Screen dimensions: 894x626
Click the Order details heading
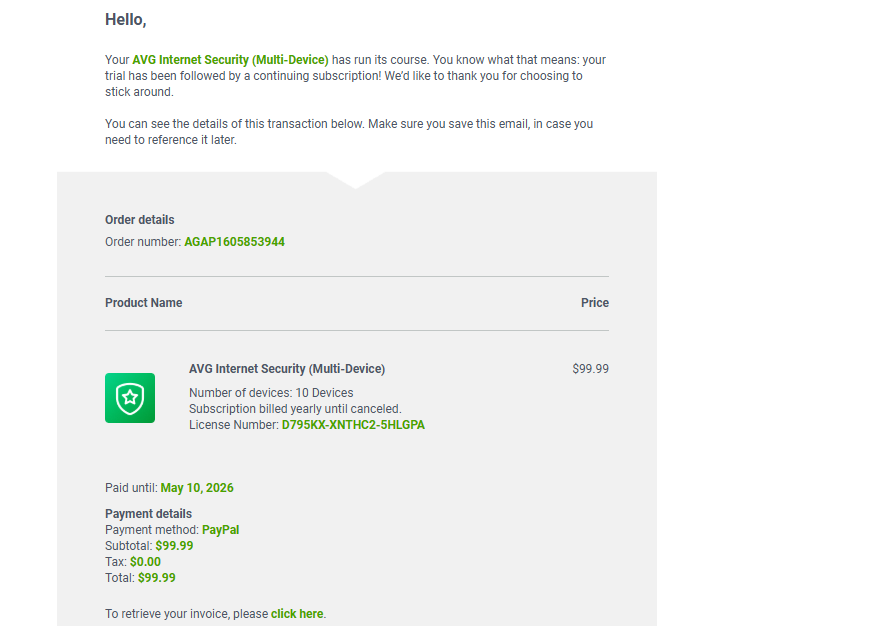tap(140, 219)
